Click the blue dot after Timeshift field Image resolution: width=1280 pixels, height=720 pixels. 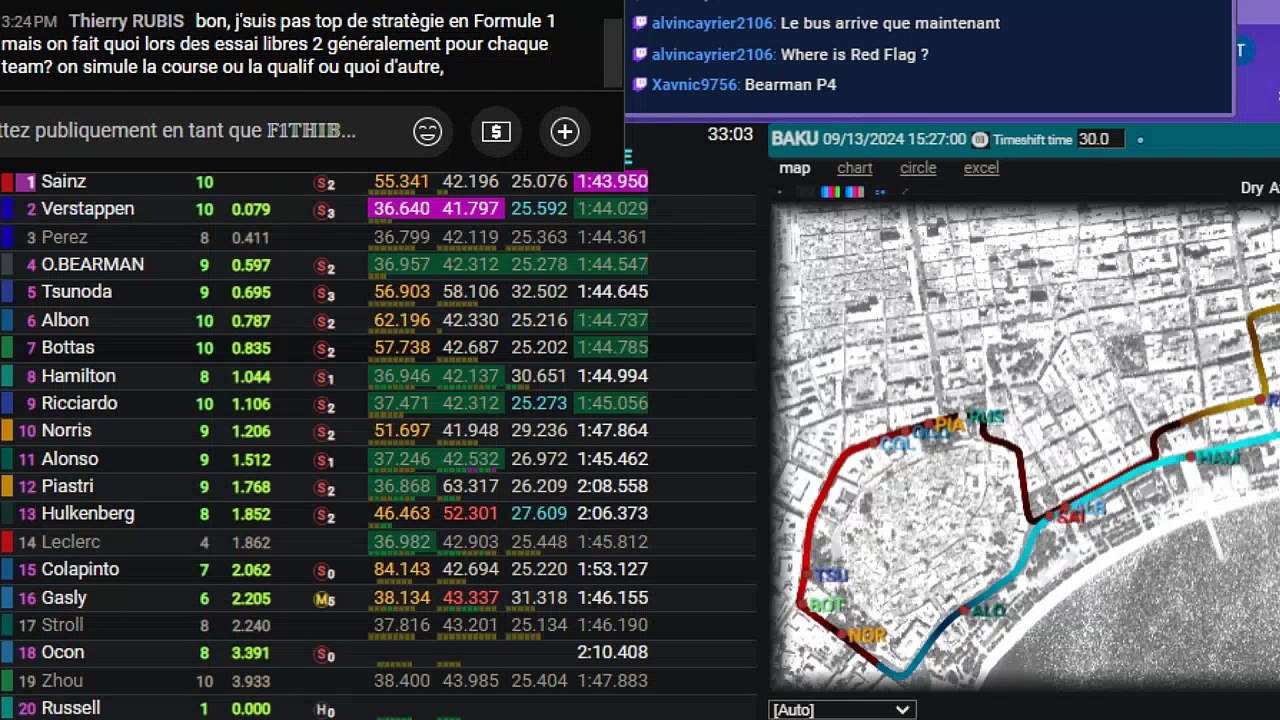click(x=1140, y=140)
